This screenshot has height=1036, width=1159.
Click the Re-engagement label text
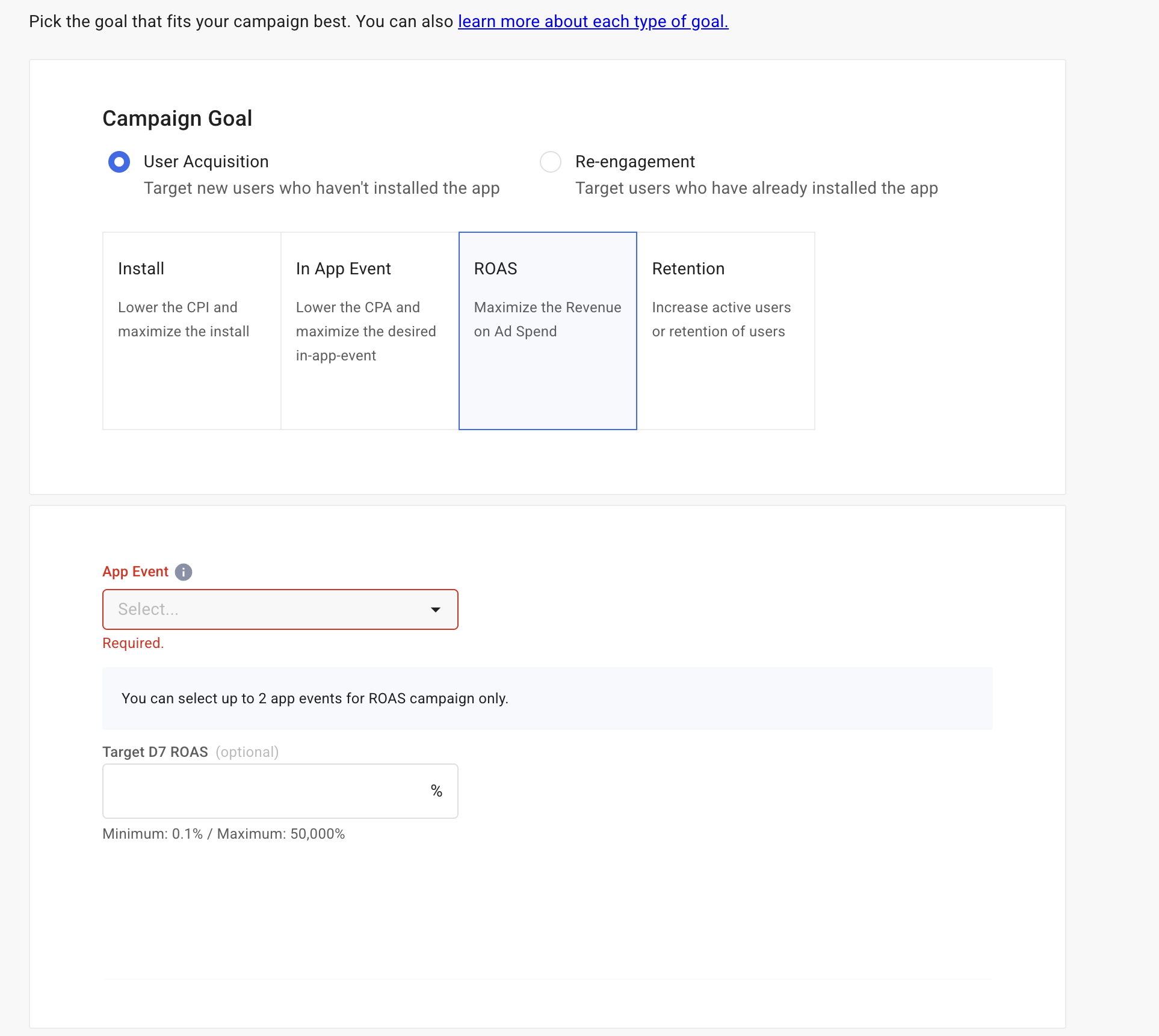[635, 162]
